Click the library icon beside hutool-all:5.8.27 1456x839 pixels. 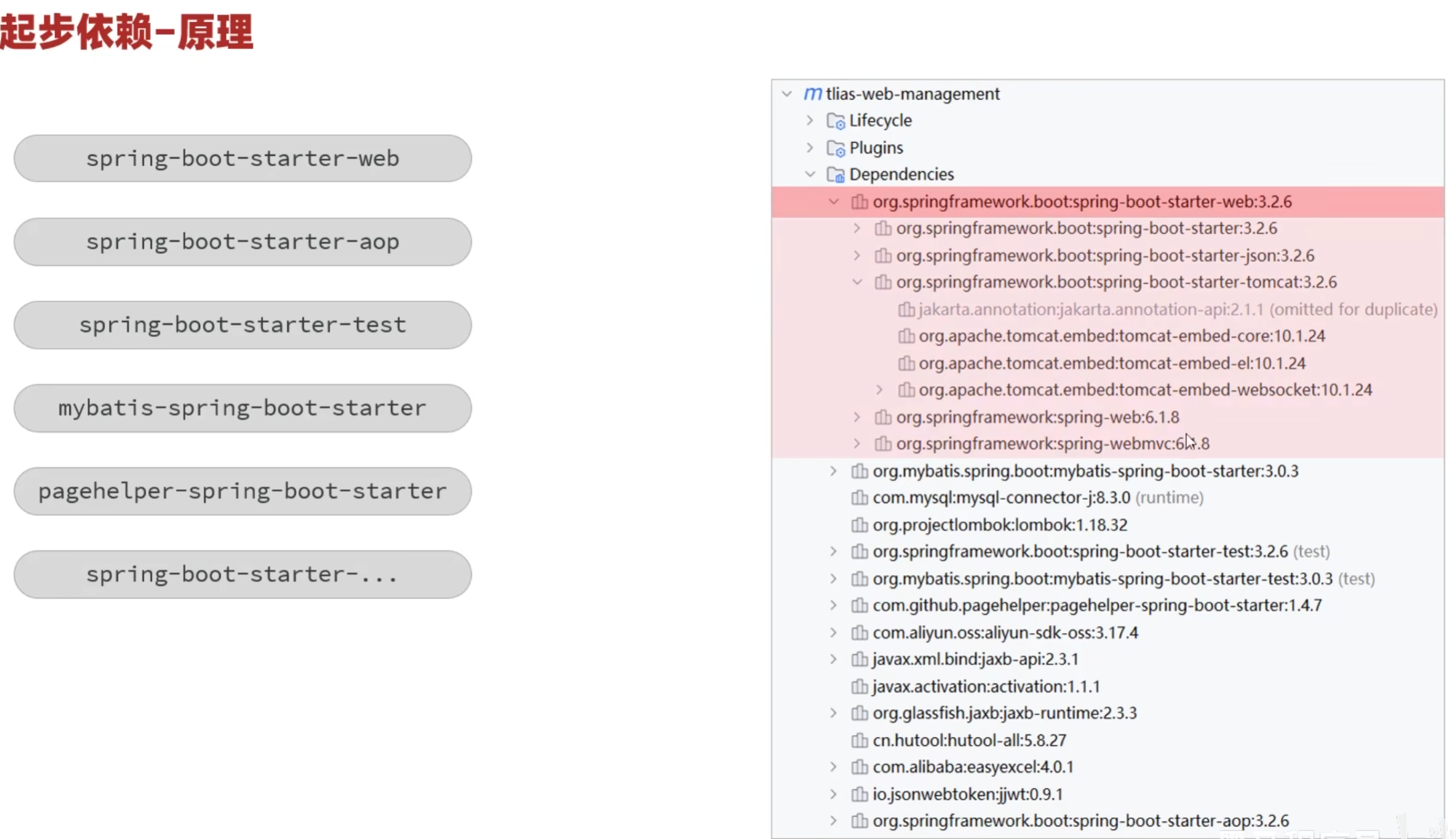[x=859, y=740]
